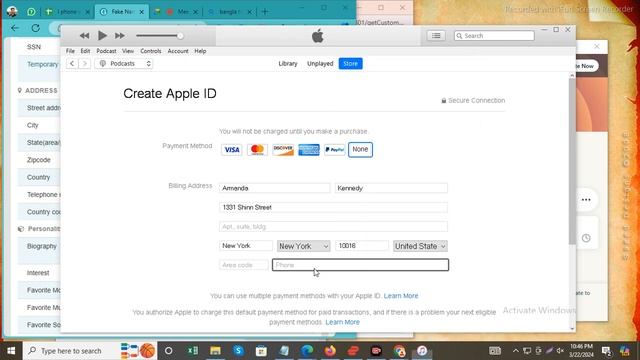This screenshot has width=640, height=360.
Task: Click the Area code field
Action: pos(244,265)
